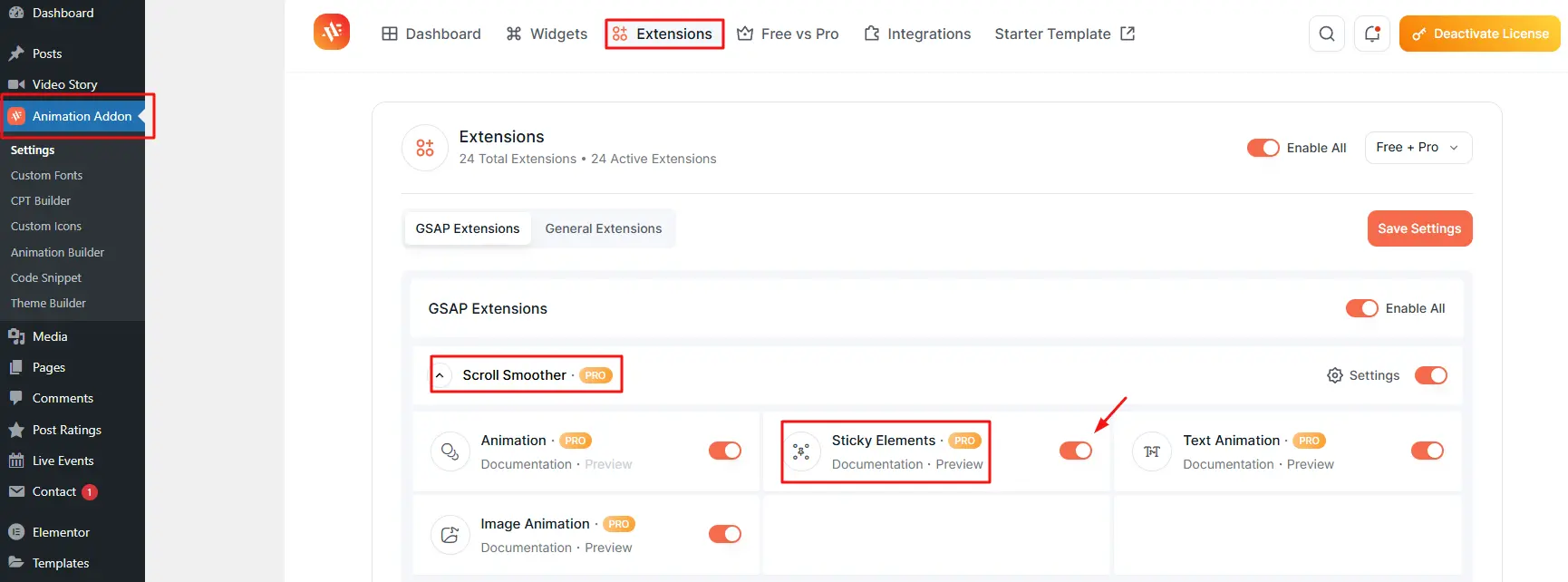Open Animation Builder in sidebar
Screen dimensions: 1568x582
click(x=57, y=252)
